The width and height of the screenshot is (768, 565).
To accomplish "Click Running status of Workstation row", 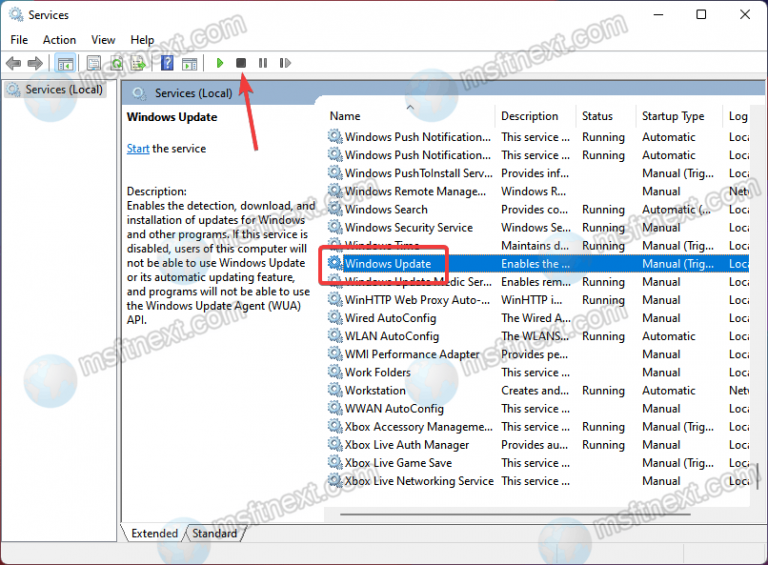I will tap(603, 391).
